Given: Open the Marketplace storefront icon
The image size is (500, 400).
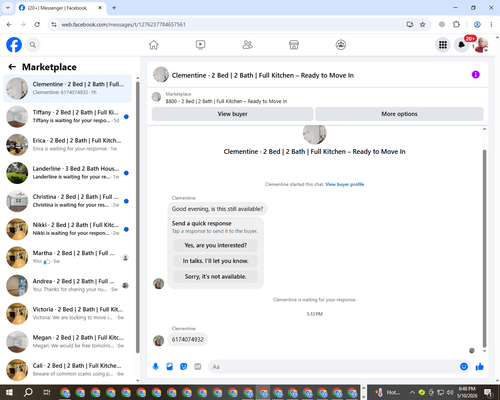Looking at the screenshot, I should (294, 45).
